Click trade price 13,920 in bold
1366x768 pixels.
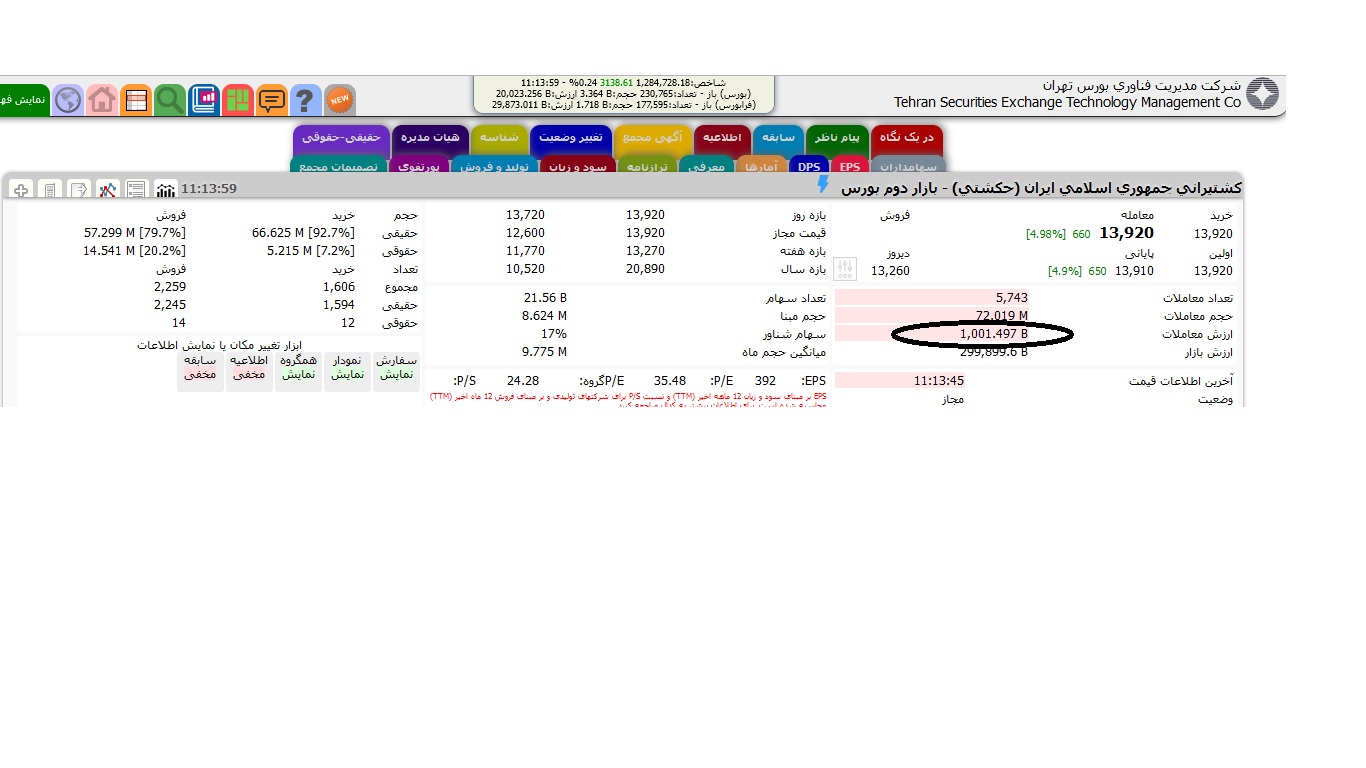click(x=1126, y=233)
